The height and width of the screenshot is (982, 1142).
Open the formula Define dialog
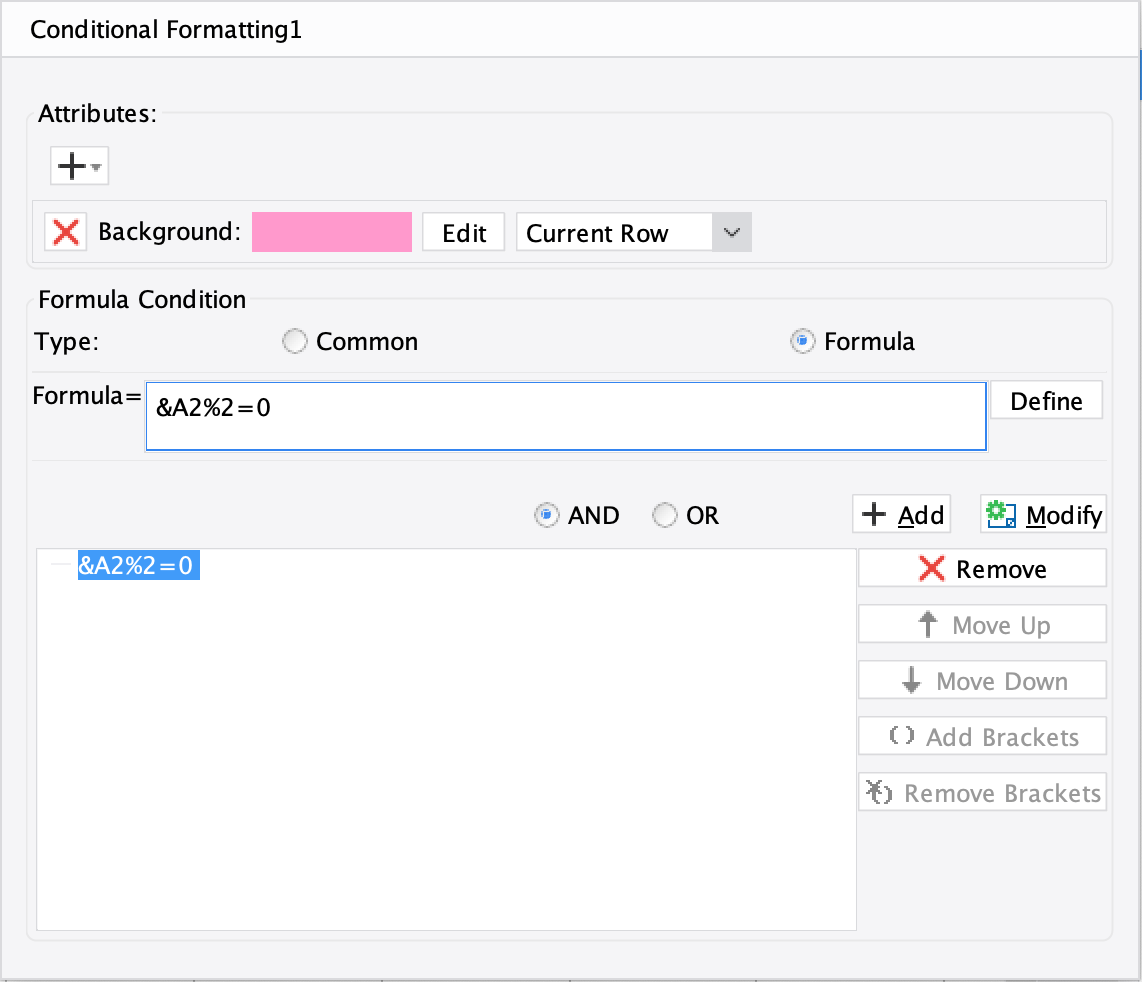pyautogui.click(x=1046, y=400)
